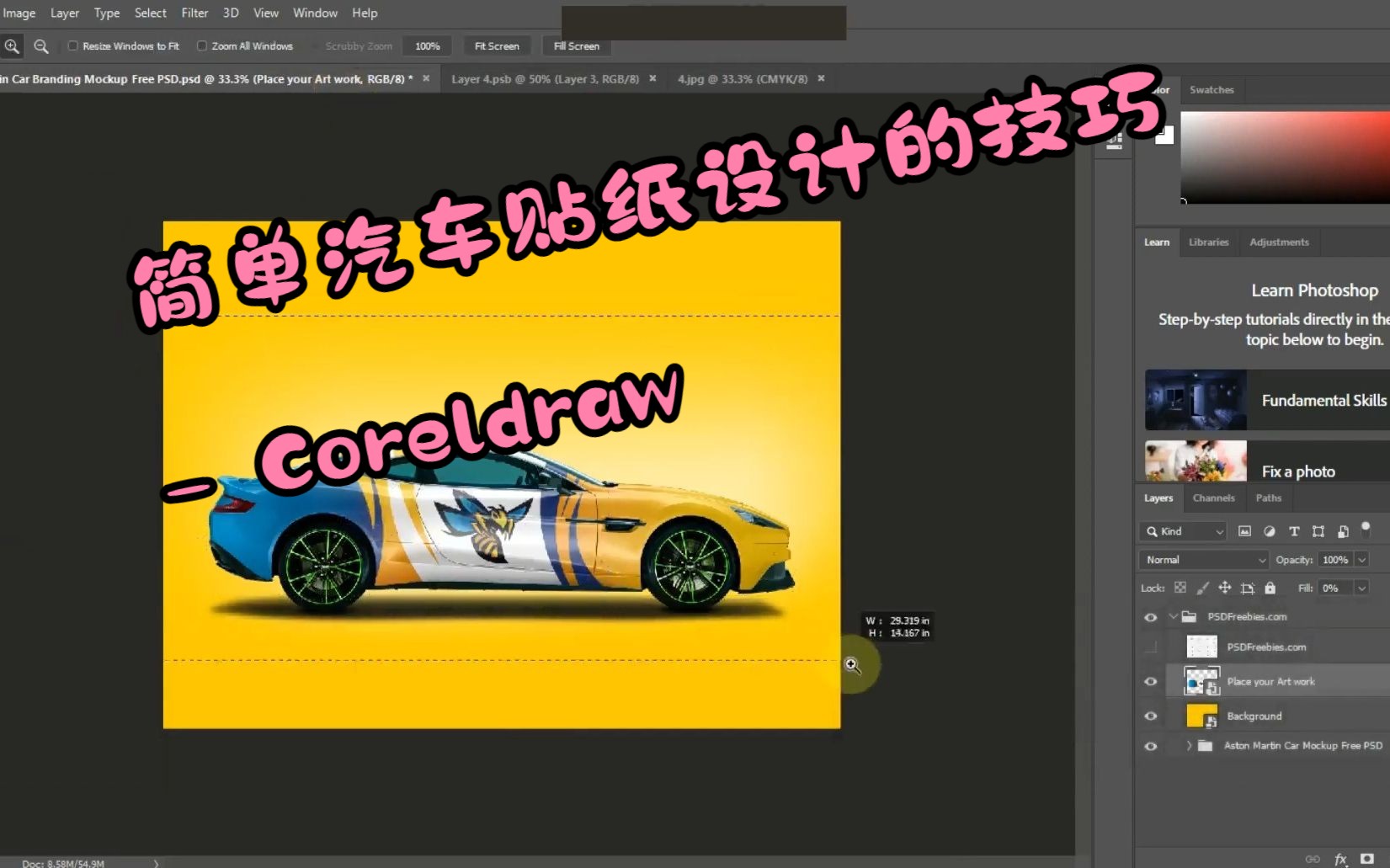Screen dimensions: 1390x868
Task: Enable Zoom All Windows checkbox
Action: coord(201,46)
